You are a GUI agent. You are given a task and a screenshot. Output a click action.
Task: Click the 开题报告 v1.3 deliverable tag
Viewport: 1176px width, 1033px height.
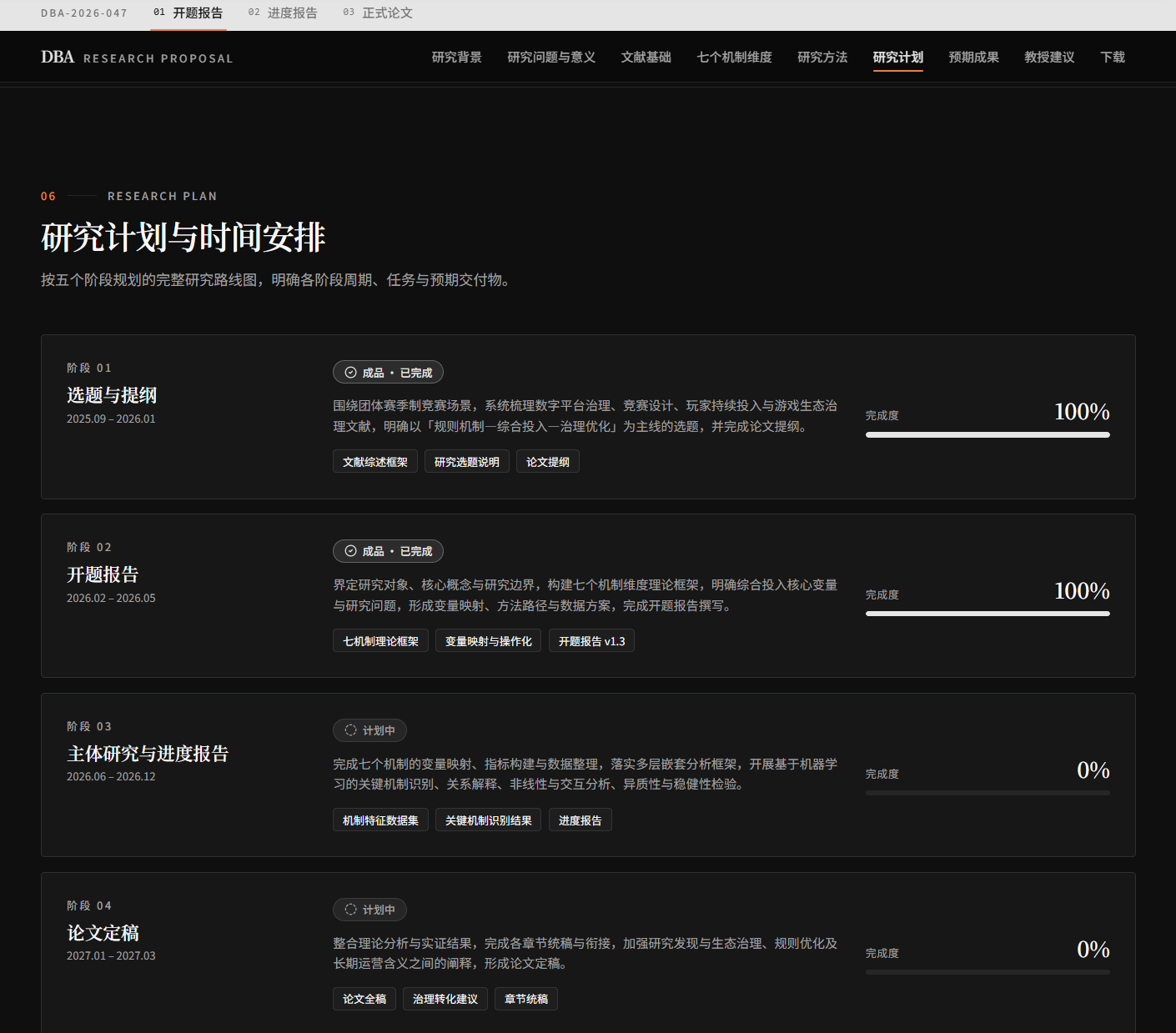coord(591,641)
